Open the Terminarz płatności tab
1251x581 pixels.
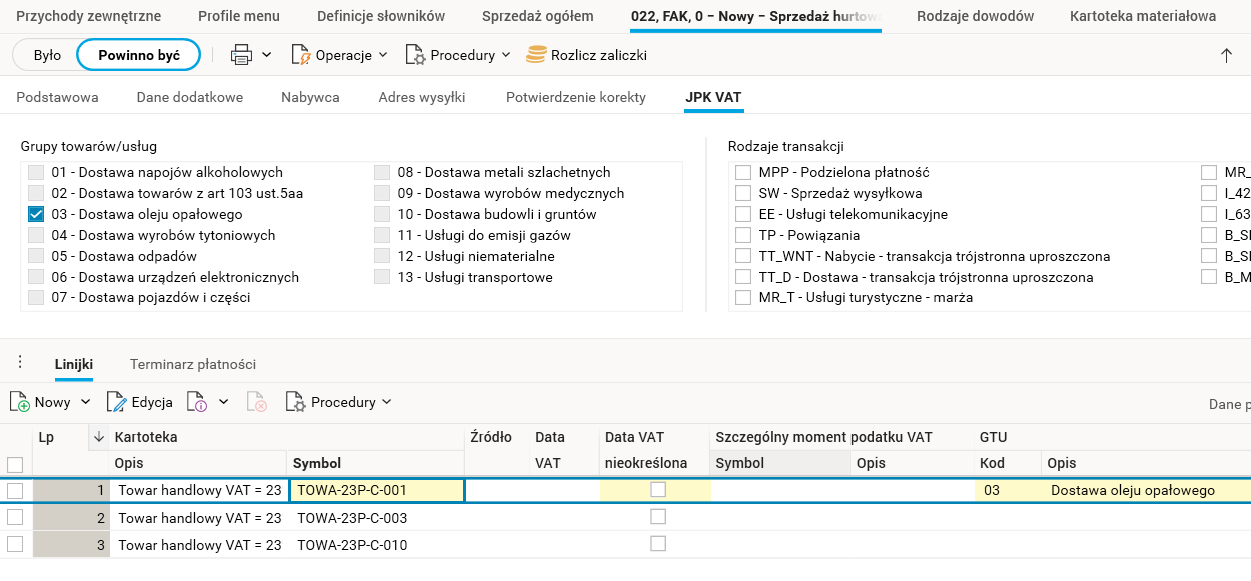(193, 364)
